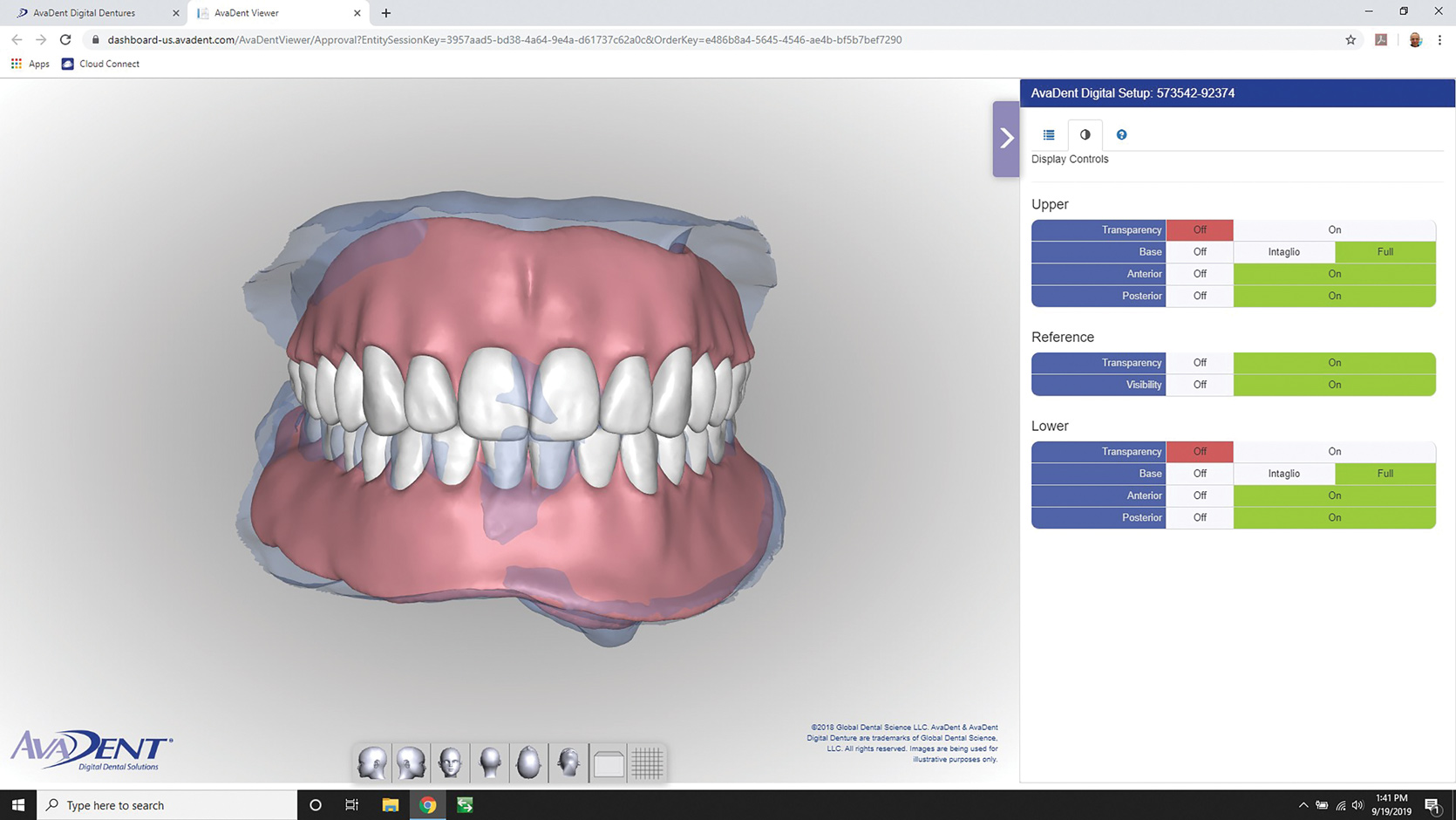Select the back-of-head view icon
This screenshot has height=820, width=1456.
pos(490,763)
